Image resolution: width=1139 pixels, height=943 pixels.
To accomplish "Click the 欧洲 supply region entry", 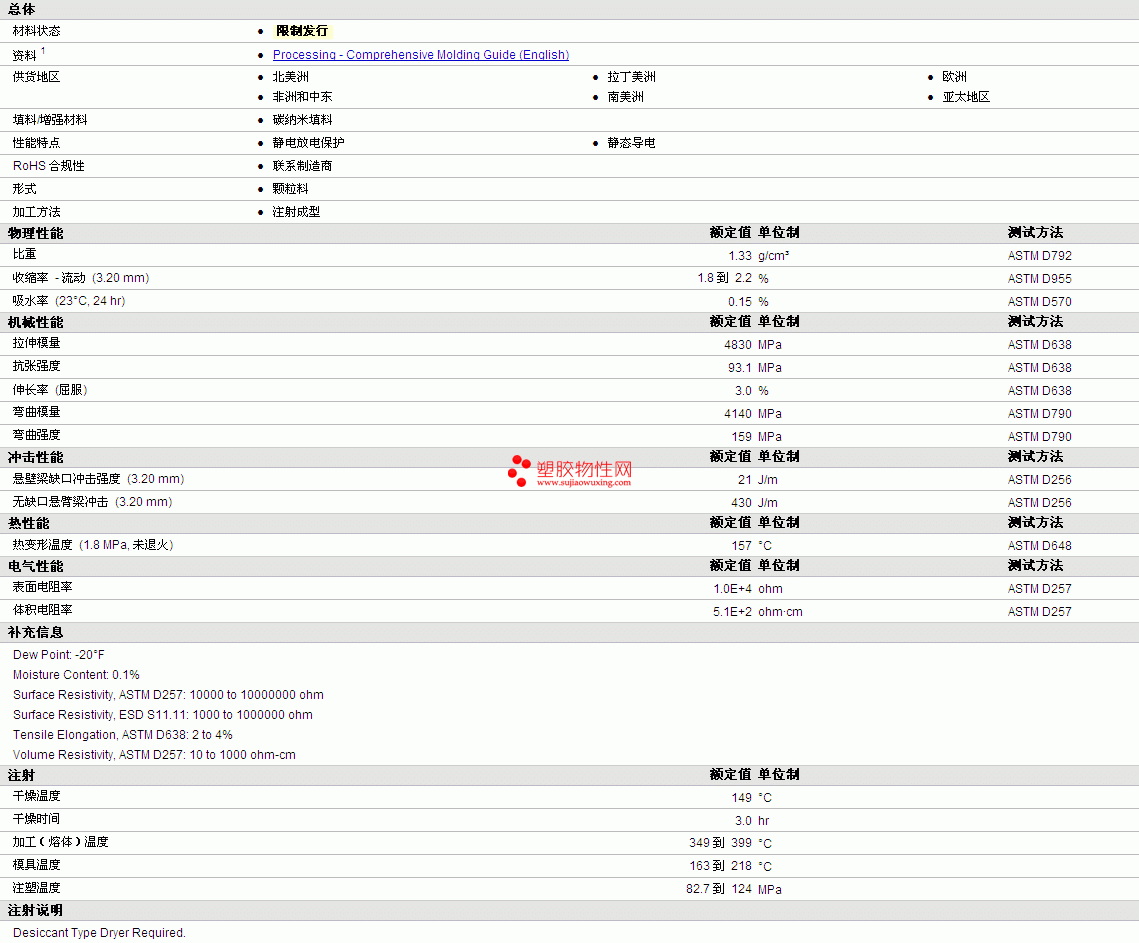I will click(954, 76).
